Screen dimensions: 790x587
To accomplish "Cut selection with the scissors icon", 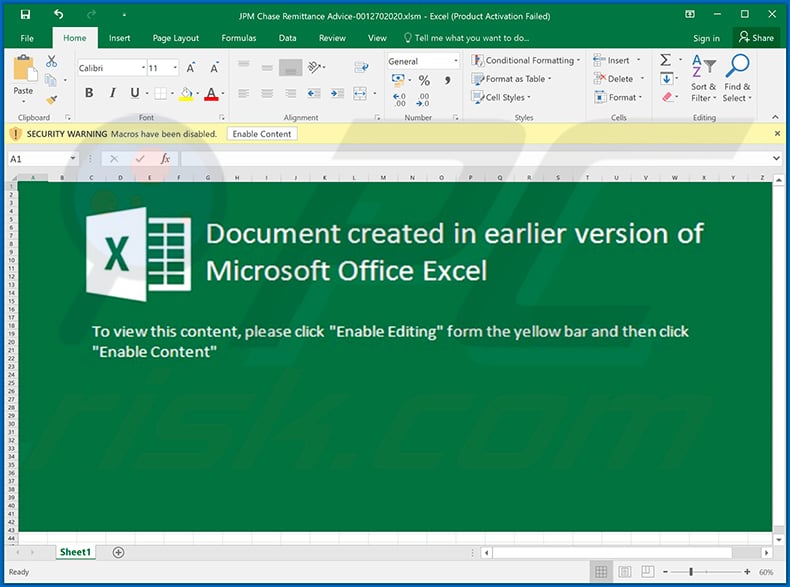I will pos(51,61).
